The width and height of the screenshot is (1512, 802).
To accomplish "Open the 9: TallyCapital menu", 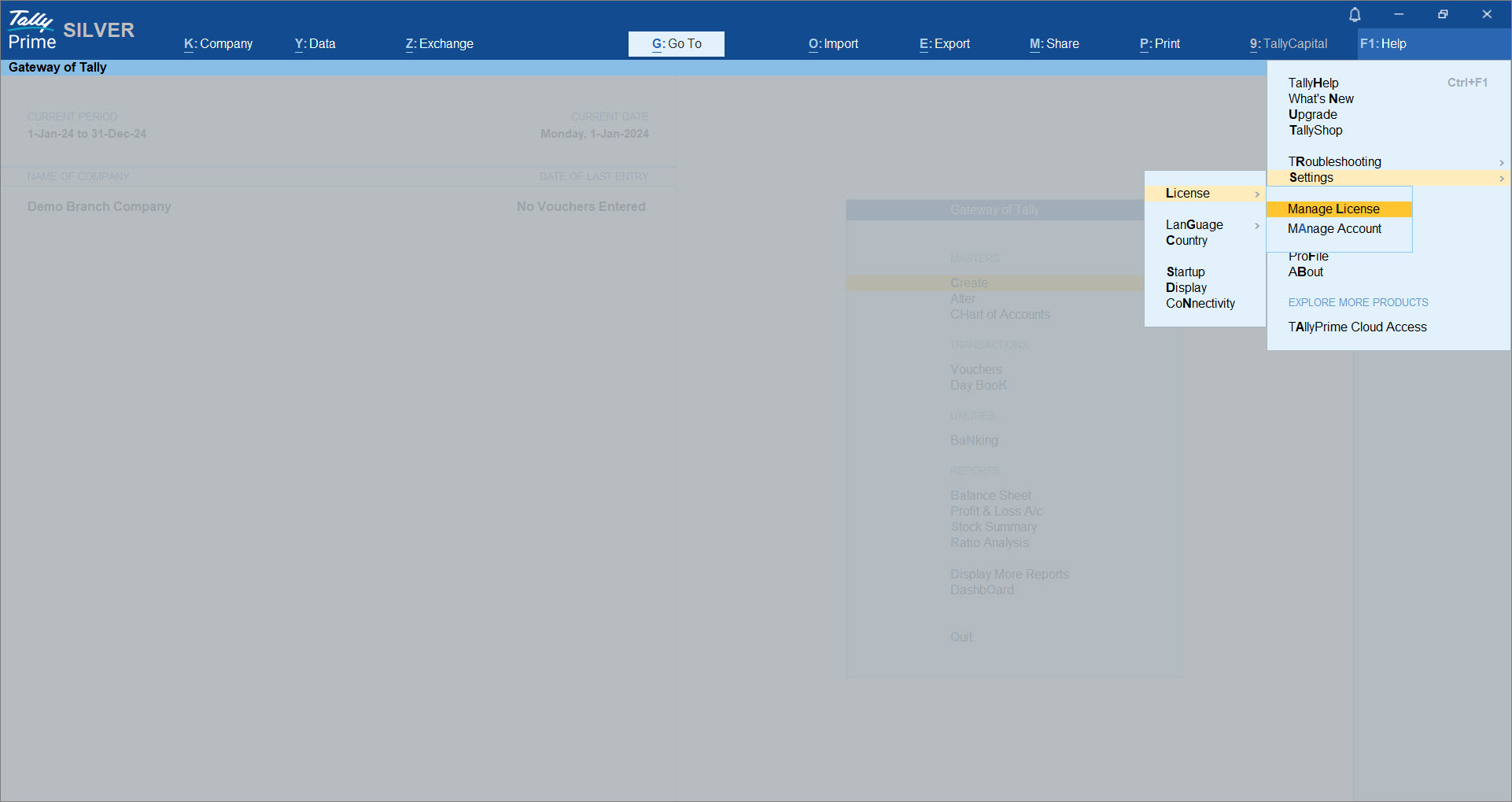I will coord(1289,44).
